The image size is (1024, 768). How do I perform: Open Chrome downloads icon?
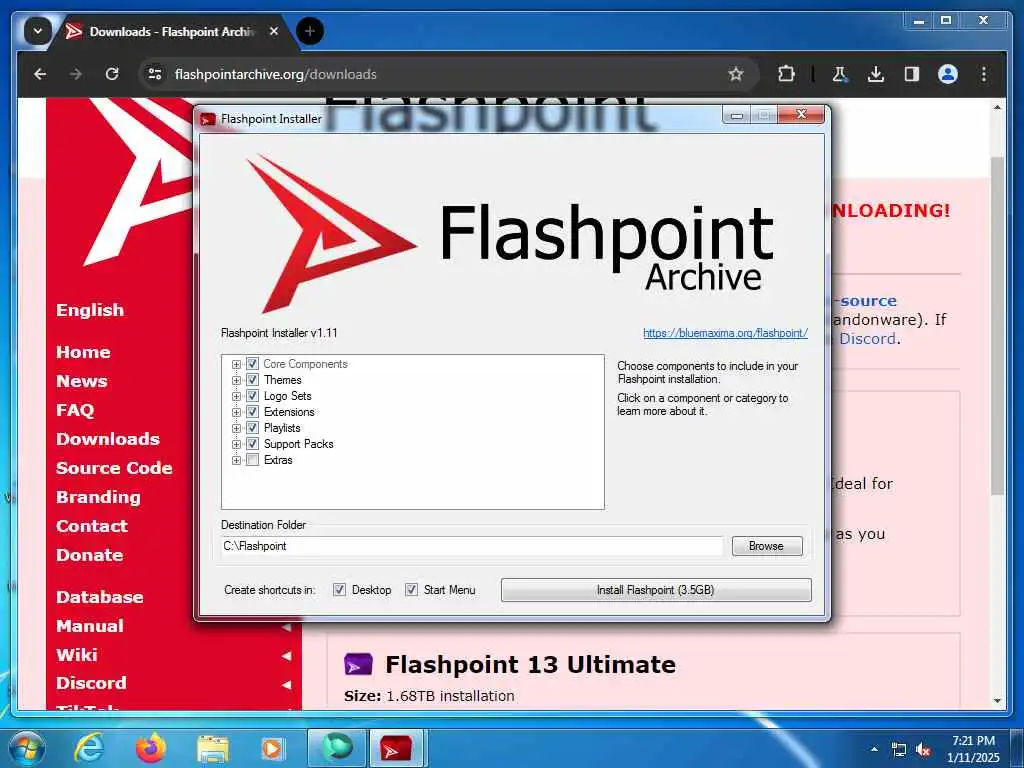point(876,74)
